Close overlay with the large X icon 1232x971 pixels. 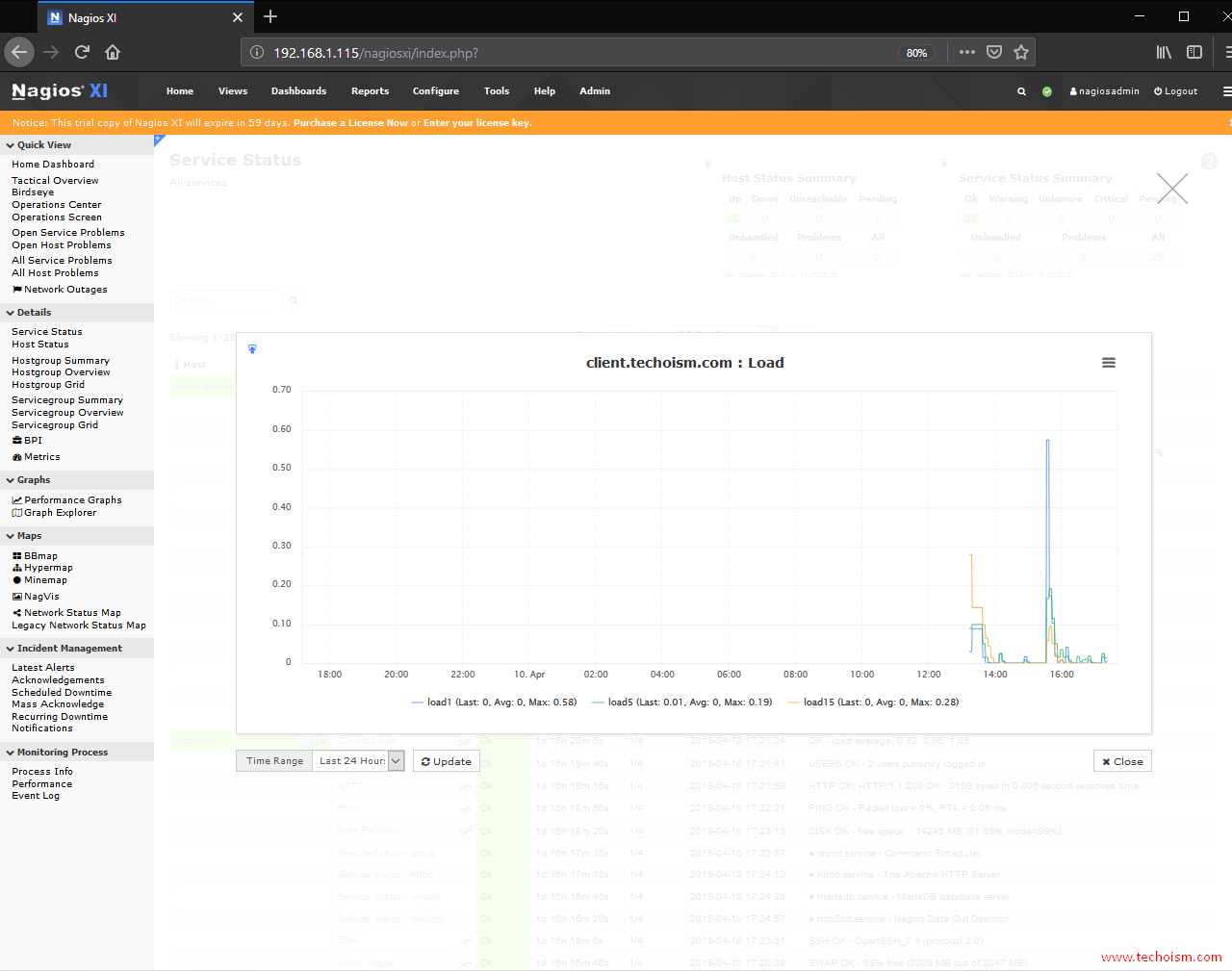click(1171, 189)
